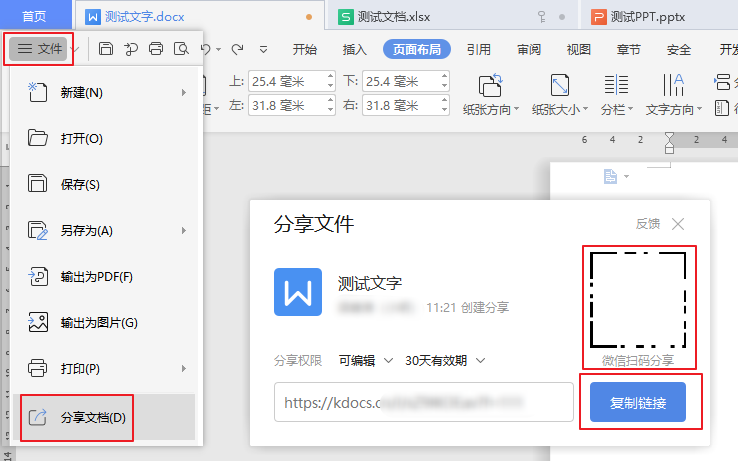Choose 输出为图片(G) in file menu
Viewport: 738px width, 461px height.
[104, 323]
